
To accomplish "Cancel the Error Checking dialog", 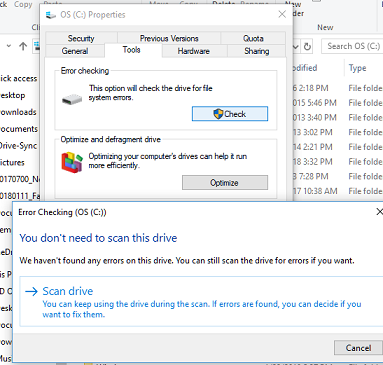I will pos(358,348).
